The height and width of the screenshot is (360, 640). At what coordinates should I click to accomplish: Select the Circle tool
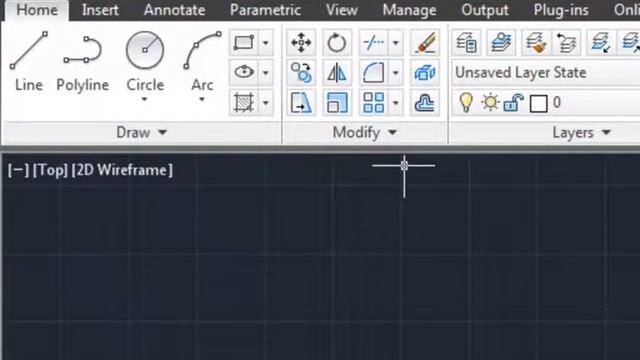145,61
